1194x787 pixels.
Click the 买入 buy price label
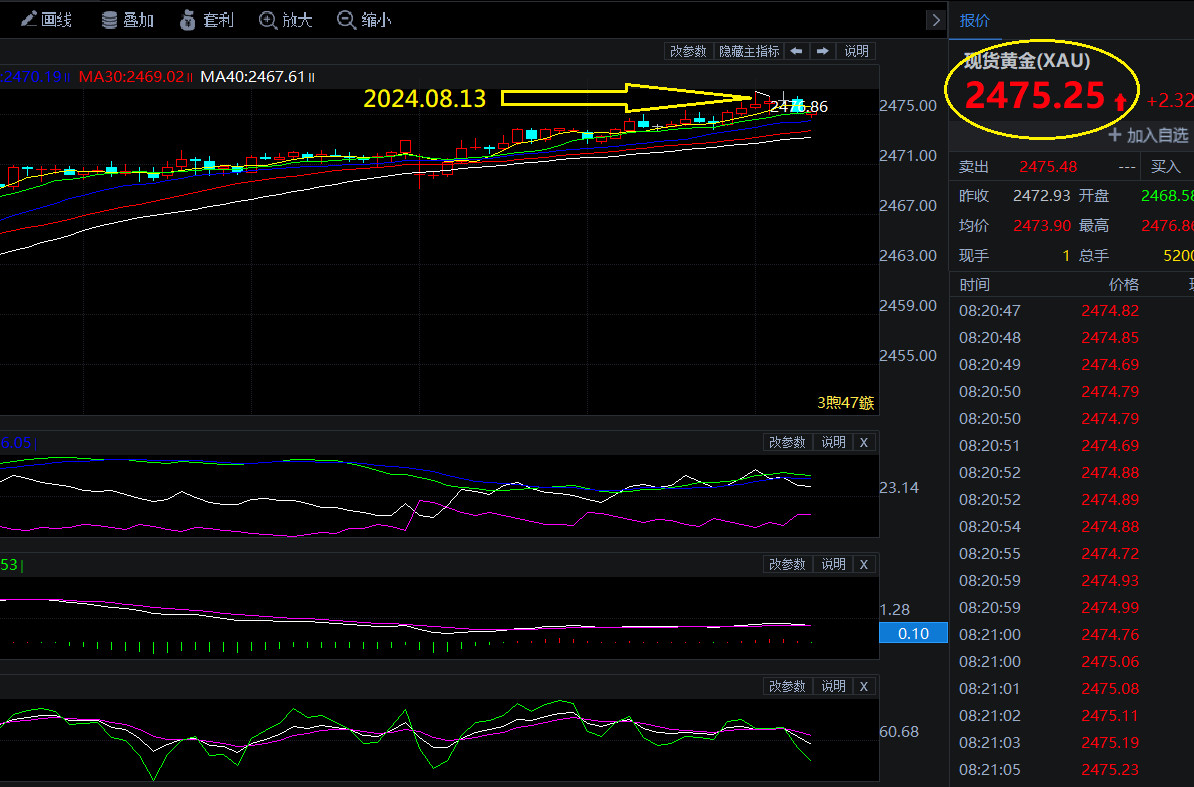click(x=1165, y=167)
